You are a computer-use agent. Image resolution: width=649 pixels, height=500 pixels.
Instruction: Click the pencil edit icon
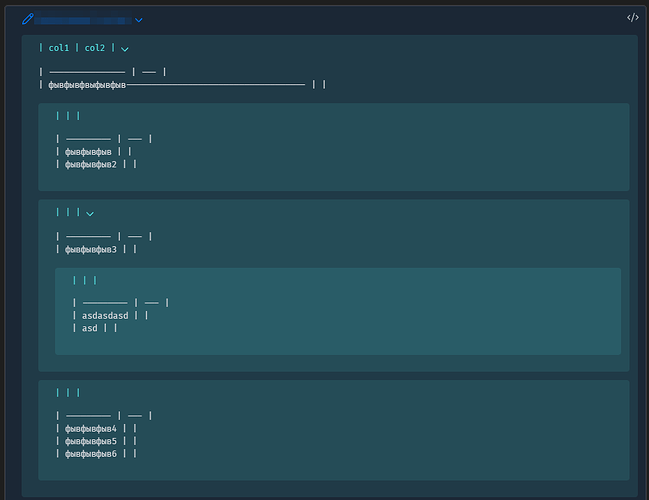pos(28,19)
